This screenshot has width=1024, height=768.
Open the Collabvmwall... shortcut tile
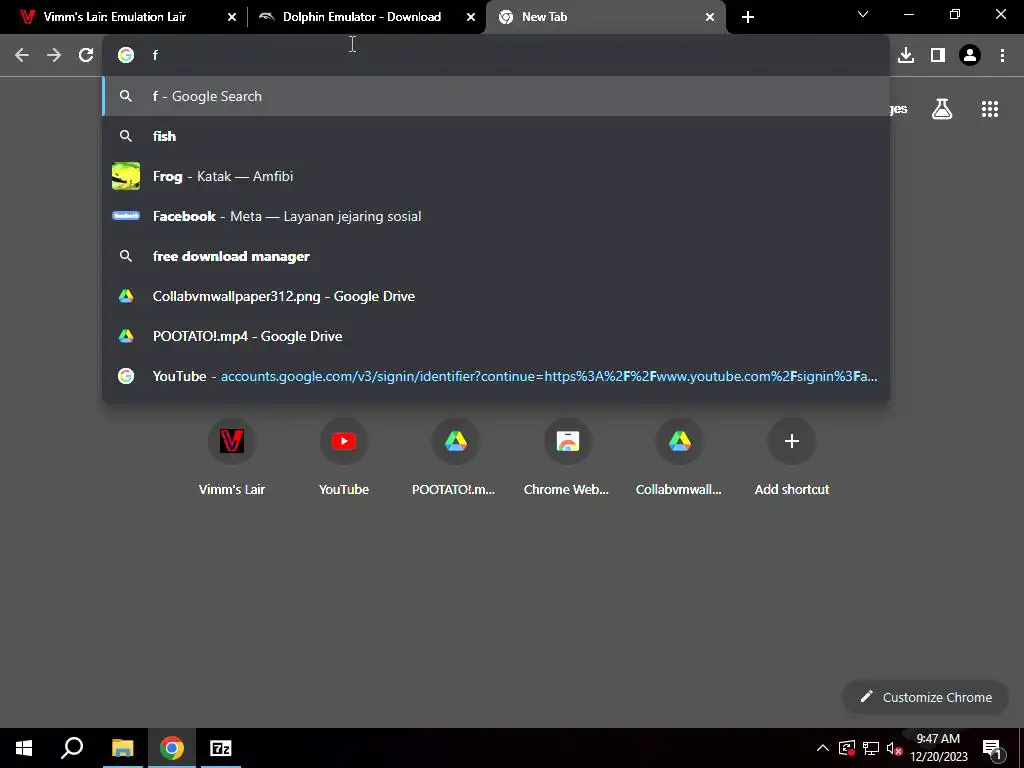pyautogui.click(x=680, y=457)
